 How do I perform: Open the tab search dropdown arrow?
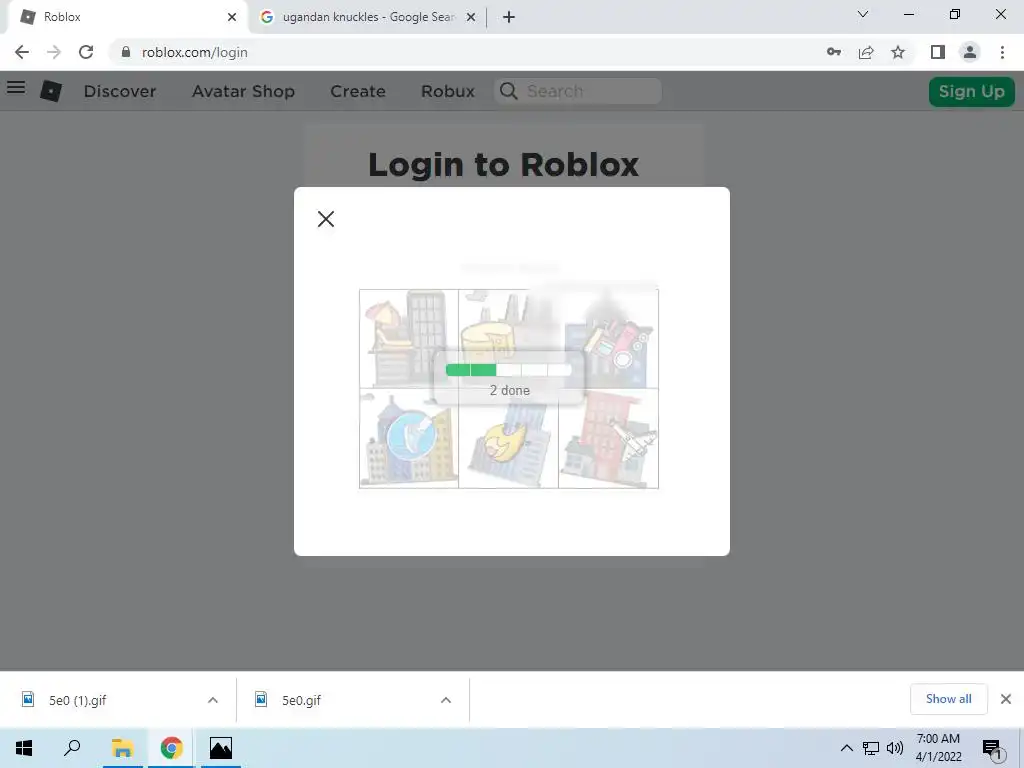pos(863,14)
